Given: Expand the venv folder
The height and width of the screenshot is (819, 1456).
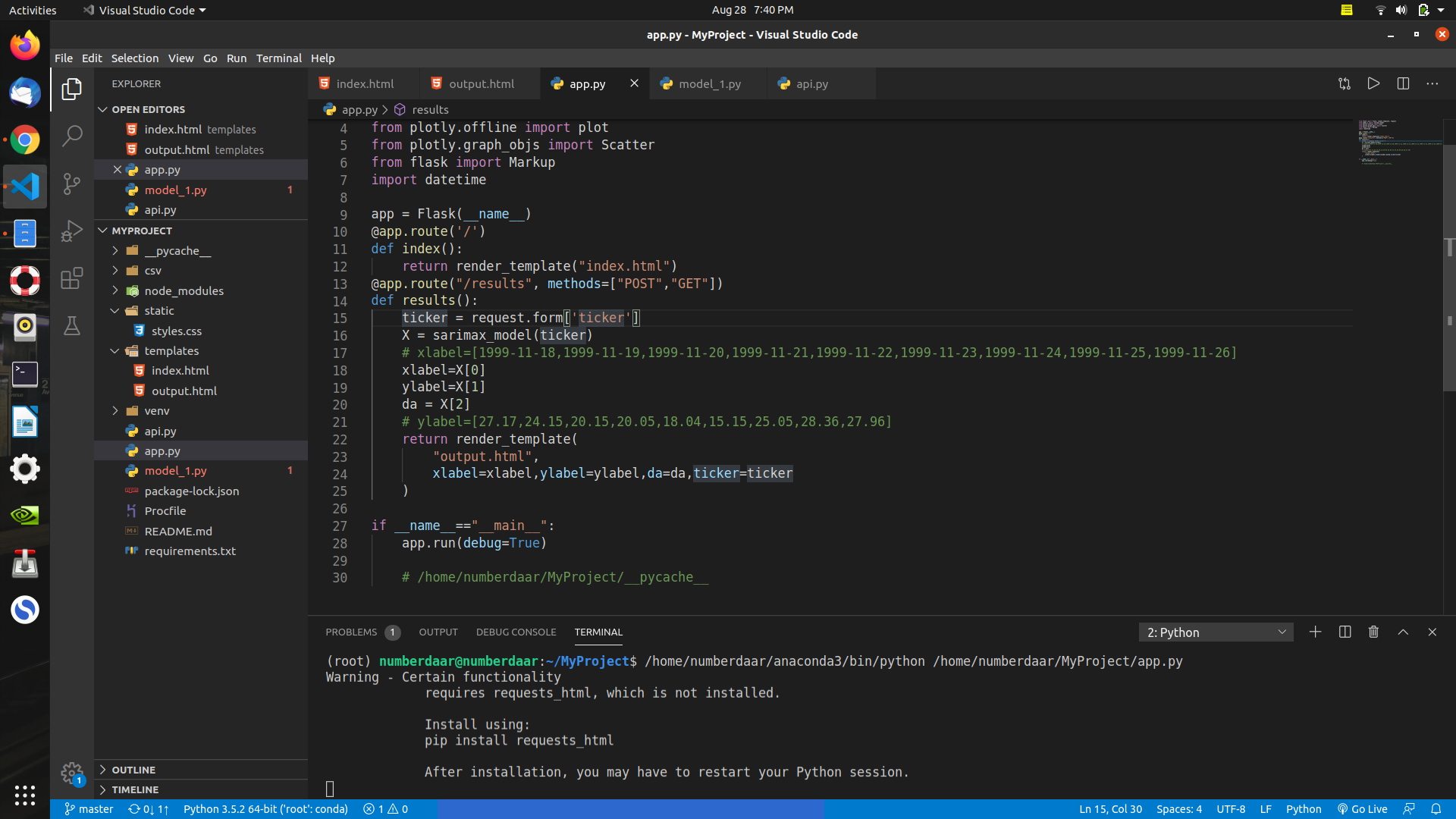Looking at the screenshot, I should coord(156,411).
